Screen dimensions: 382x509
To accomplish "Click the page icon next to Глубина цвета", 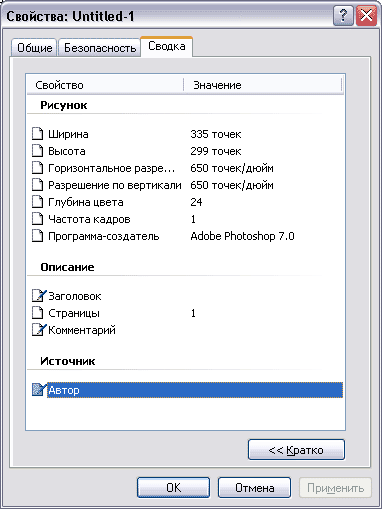I will tap(37, 202).
